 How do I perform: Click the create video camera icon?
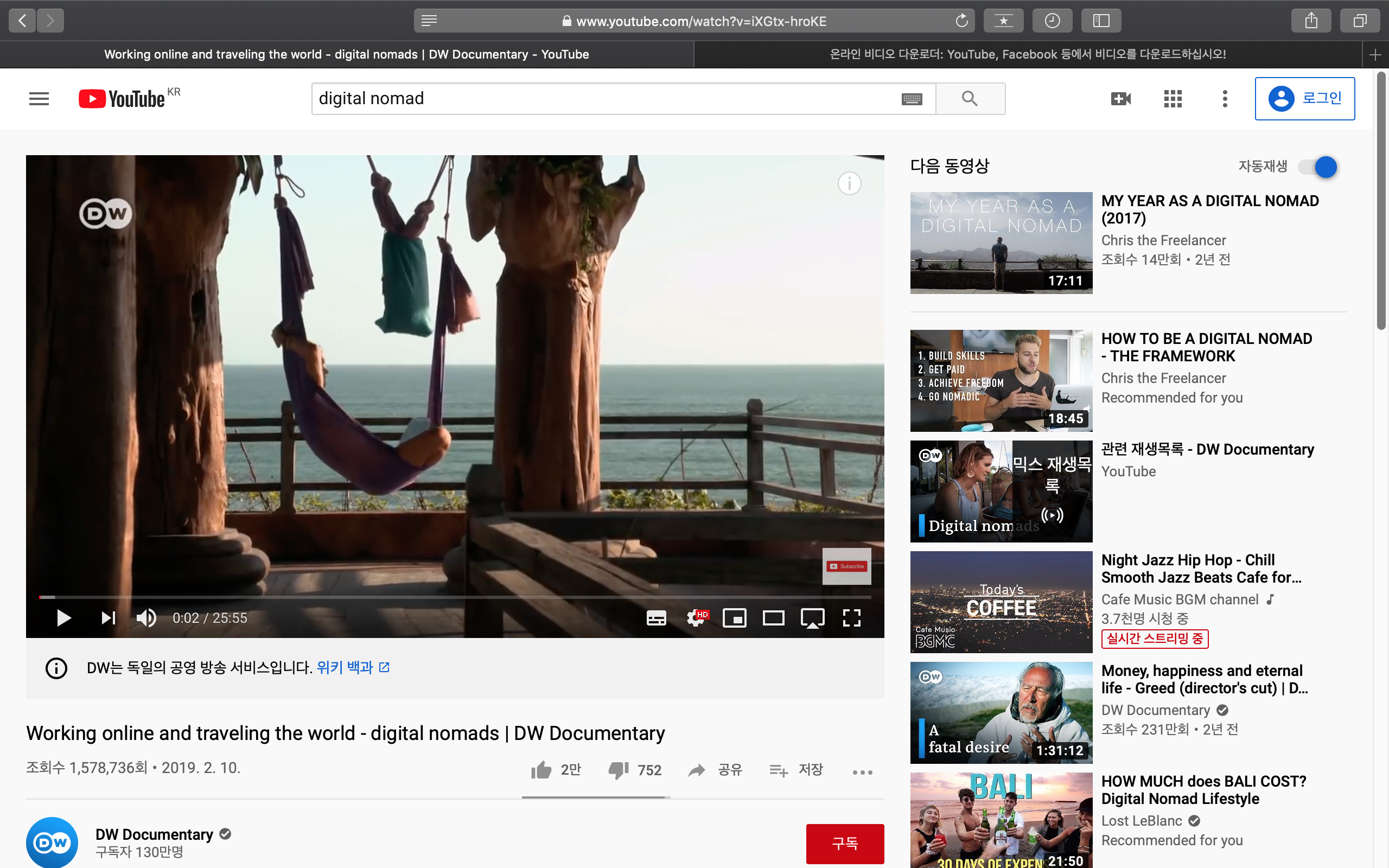(x=1120, y=99)
